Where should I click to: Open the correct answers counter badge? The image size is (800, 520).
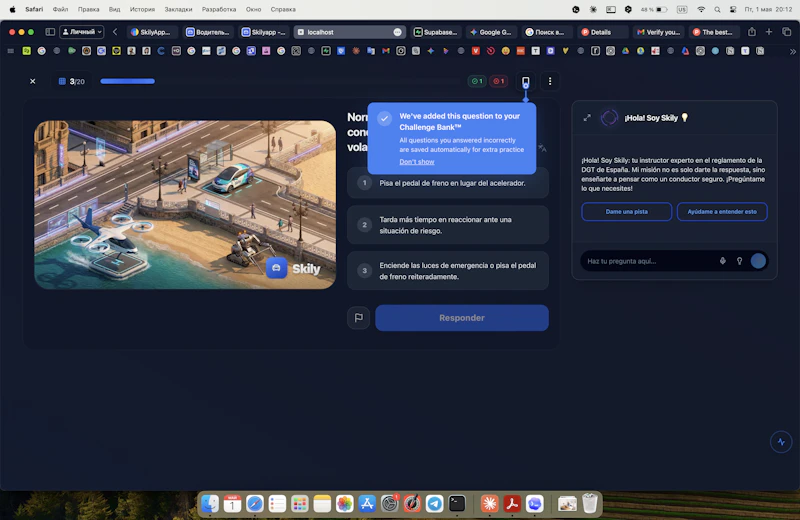[x=477, y=81]
